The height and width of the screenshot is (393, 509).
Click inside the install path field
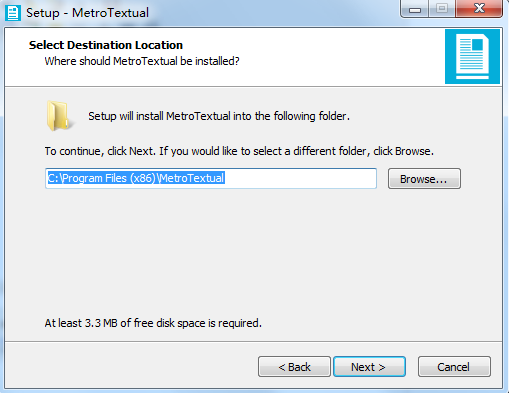tap(211, 178)
